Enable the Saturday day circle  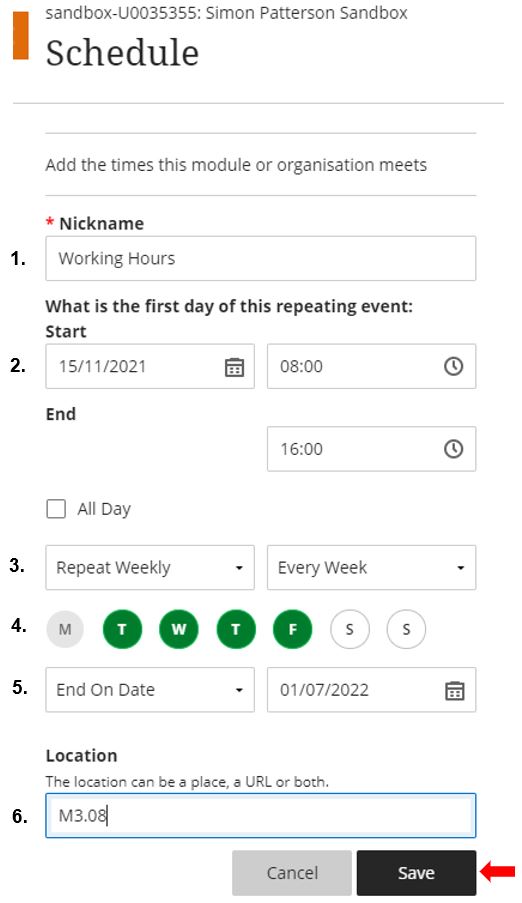click(x=349, y=629)
